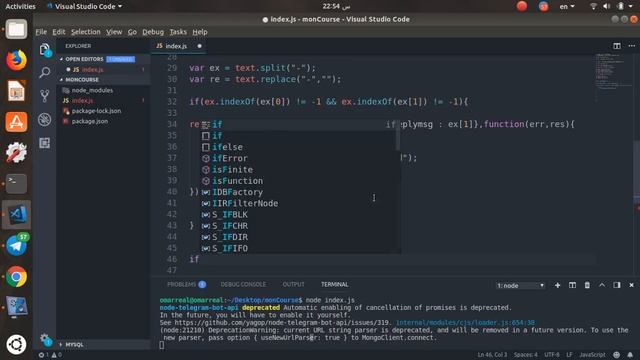Expand the MYSQL section
This screenshot has height=360, width=640.
(x=103, y=344)
